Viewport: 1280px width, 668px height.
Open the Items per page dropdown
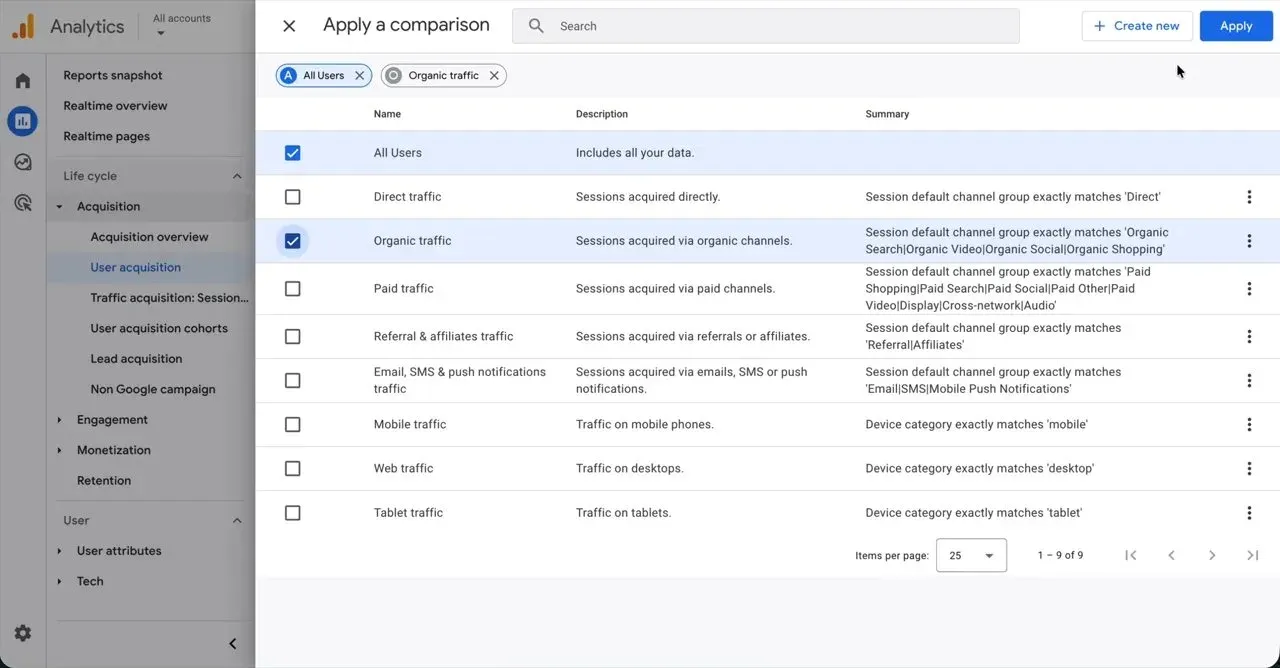coord(971,555)
